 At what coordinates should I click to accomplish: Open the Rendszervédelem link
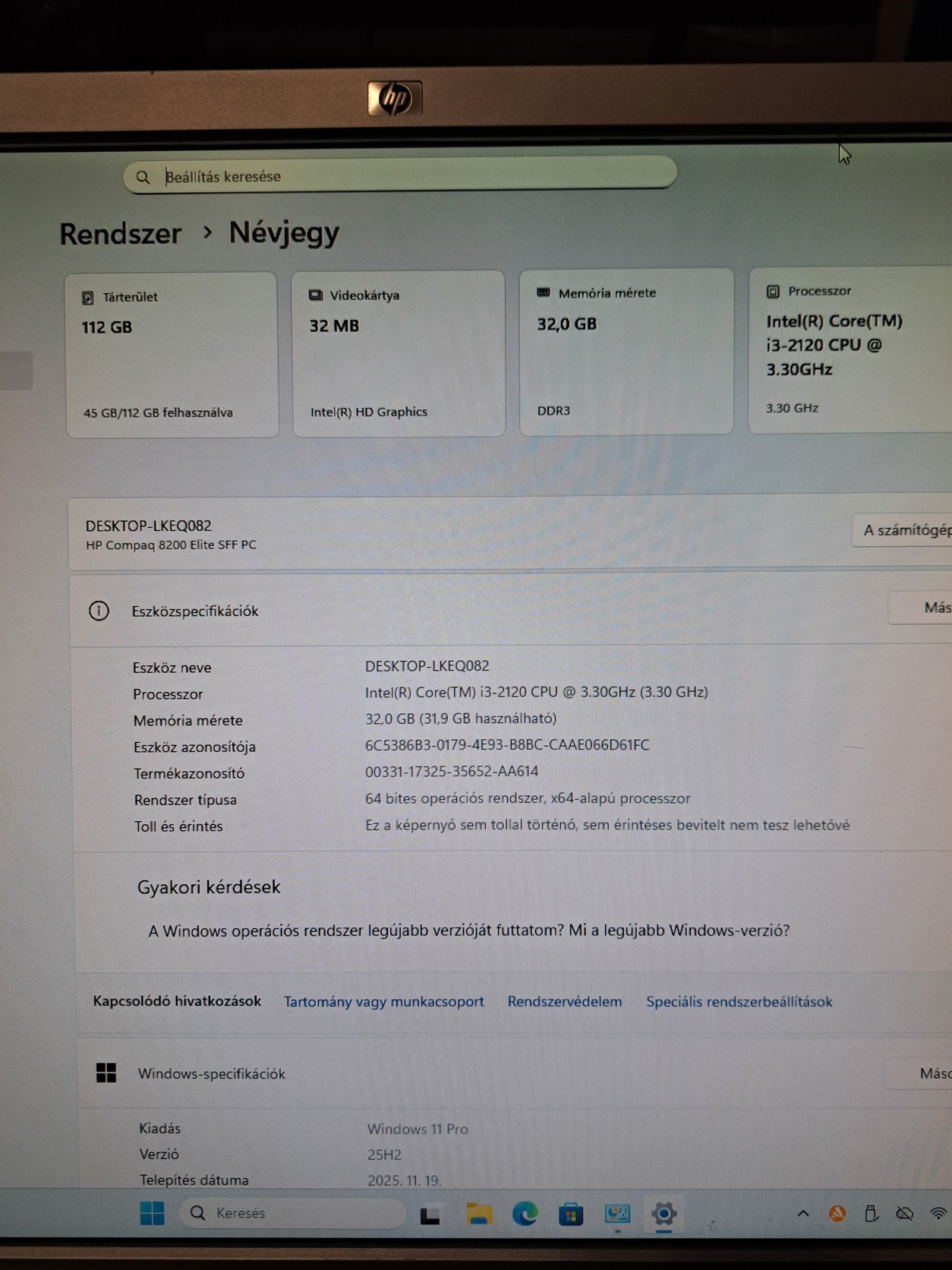pyautogui.click(x=565, y=1002)
